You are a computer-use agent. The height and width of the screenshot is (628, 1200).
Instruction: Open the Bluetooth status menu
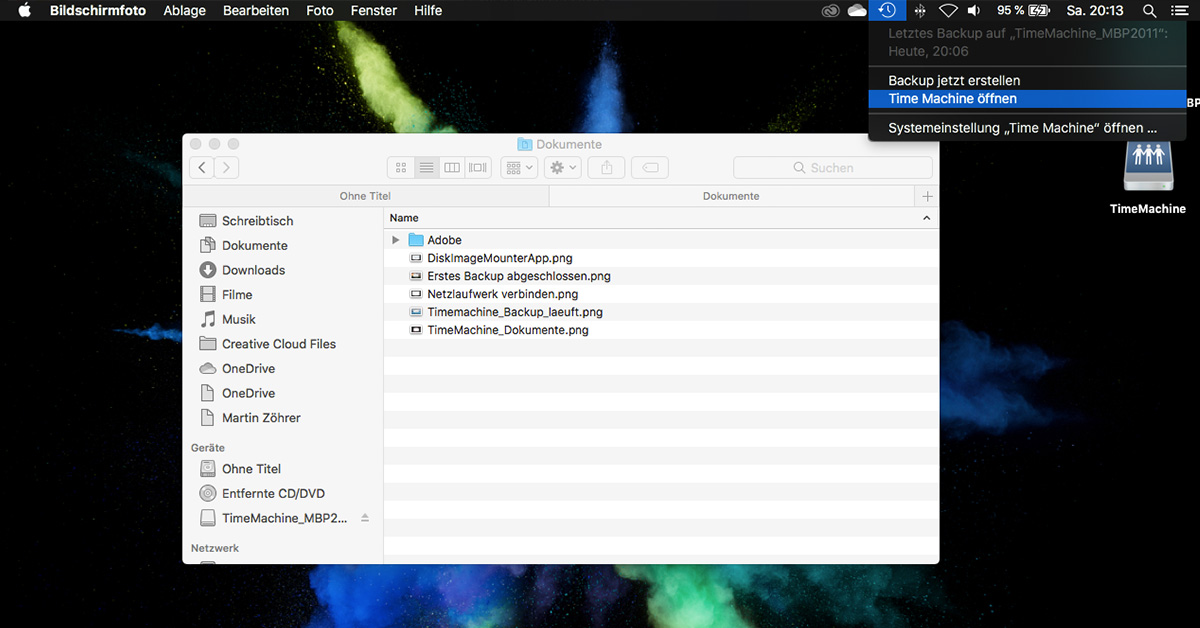(x=919, y=11)
